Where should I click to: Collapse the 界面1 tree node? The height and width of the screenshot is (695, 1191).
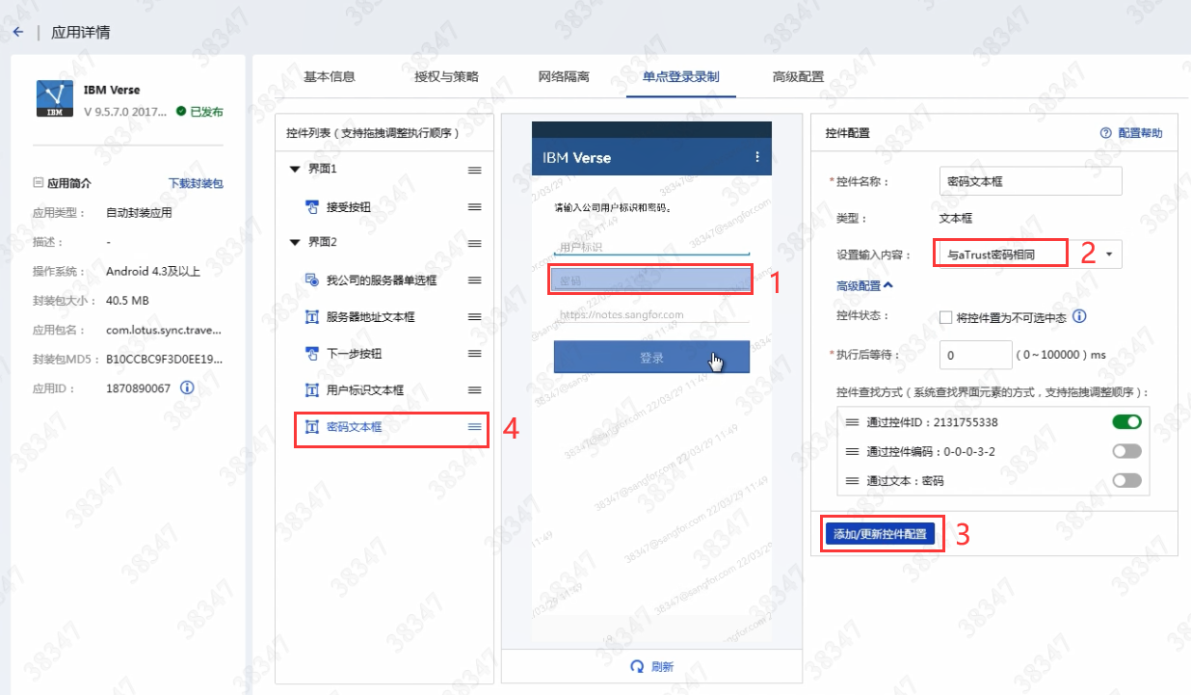click(295, 169)
